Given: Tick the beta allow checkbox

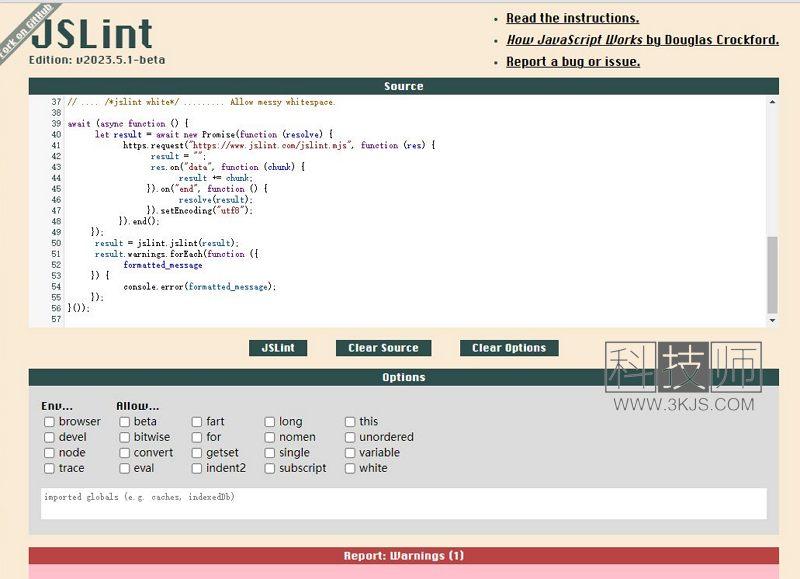Looking at the screenshot, I should pos(124,422).
